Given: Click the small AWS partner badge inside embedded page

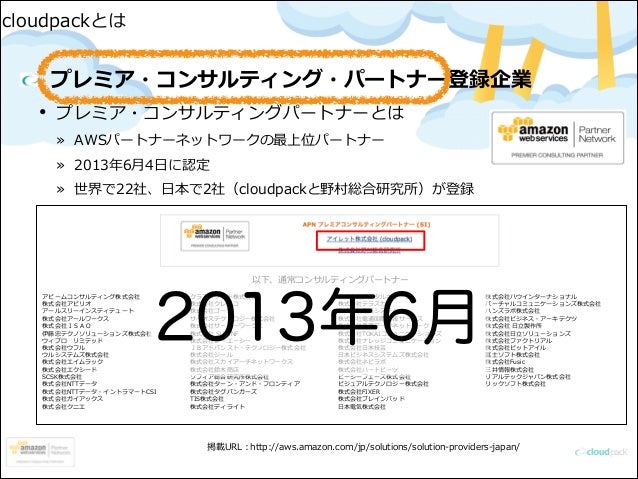Looking at the screenshot, I should coord(215,236).
